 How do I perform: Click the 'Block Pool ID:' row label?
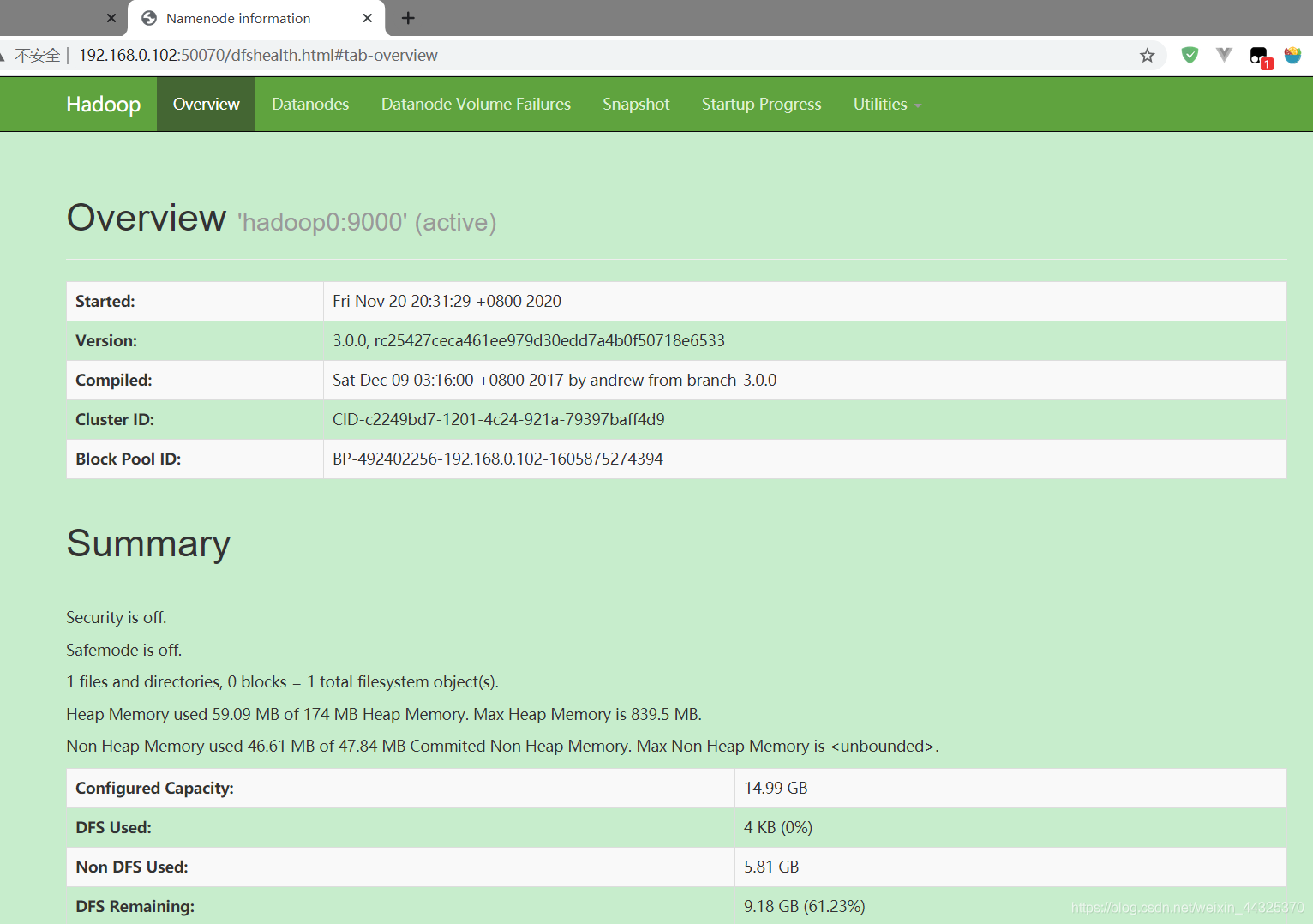tap(129, 459)
